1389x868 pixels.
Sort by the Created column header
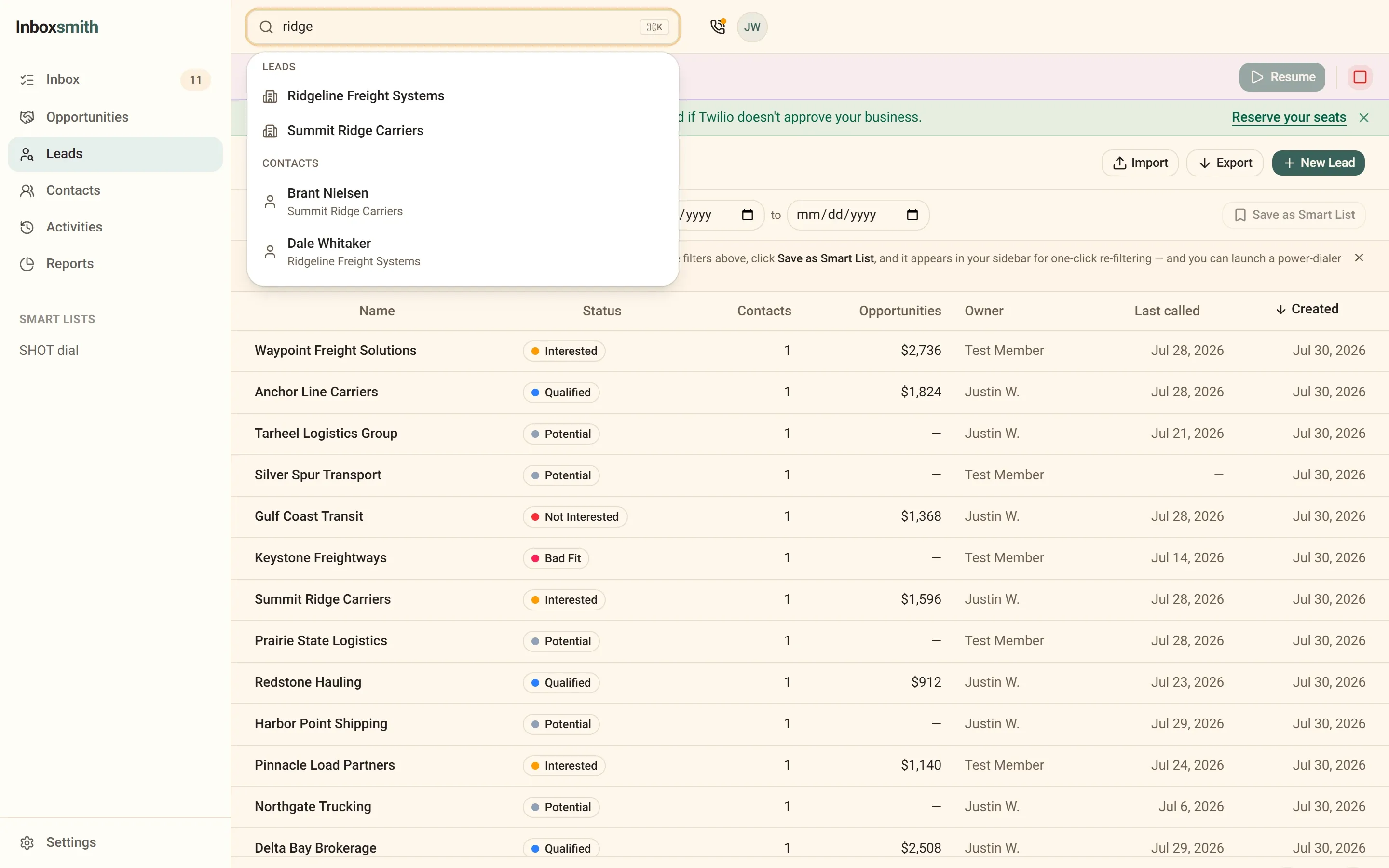[1307, 309]
